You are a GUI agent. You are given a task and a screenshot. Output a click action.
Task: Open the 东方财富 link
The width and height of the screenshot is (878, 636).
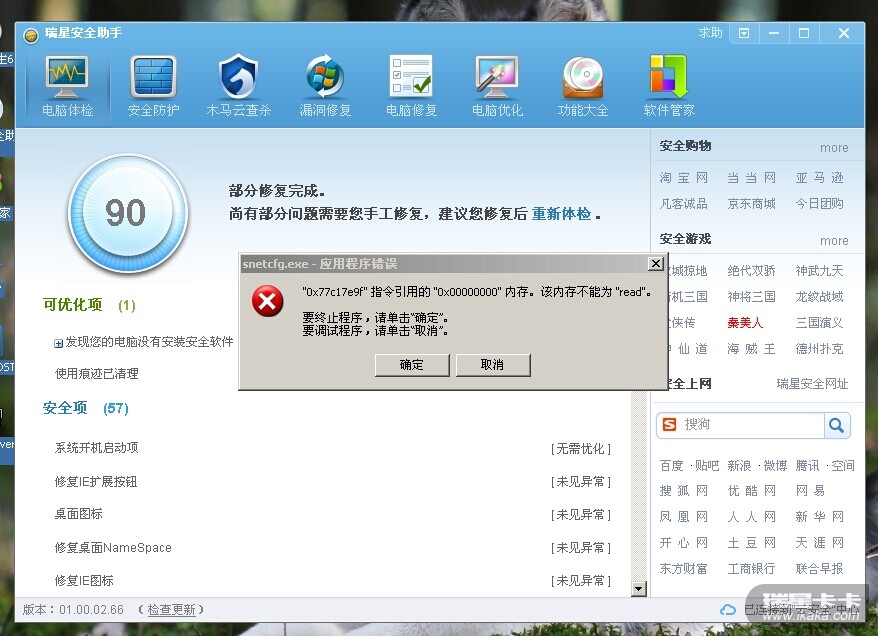point(683,569)
